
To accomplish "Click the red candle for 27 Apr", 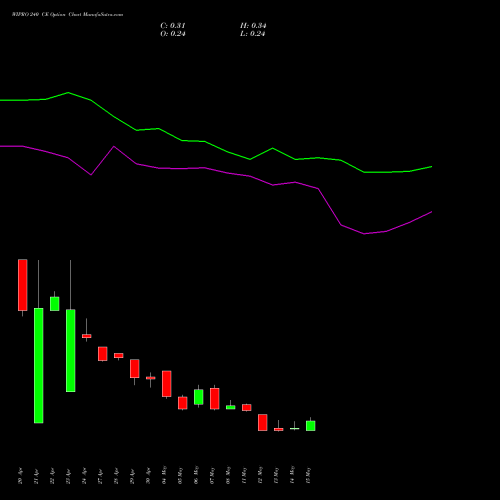I will pyautogui.click(x=103, y=354).
